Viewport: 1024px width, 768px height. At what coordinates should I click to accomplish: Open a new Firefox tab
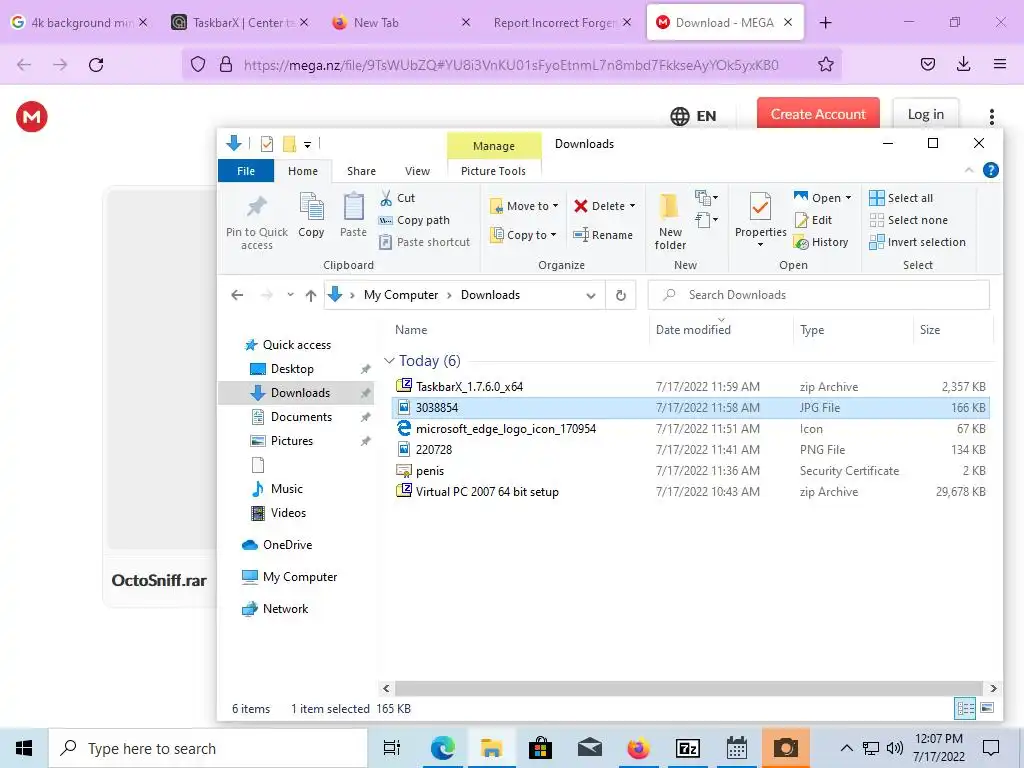[x=825, y=23]
